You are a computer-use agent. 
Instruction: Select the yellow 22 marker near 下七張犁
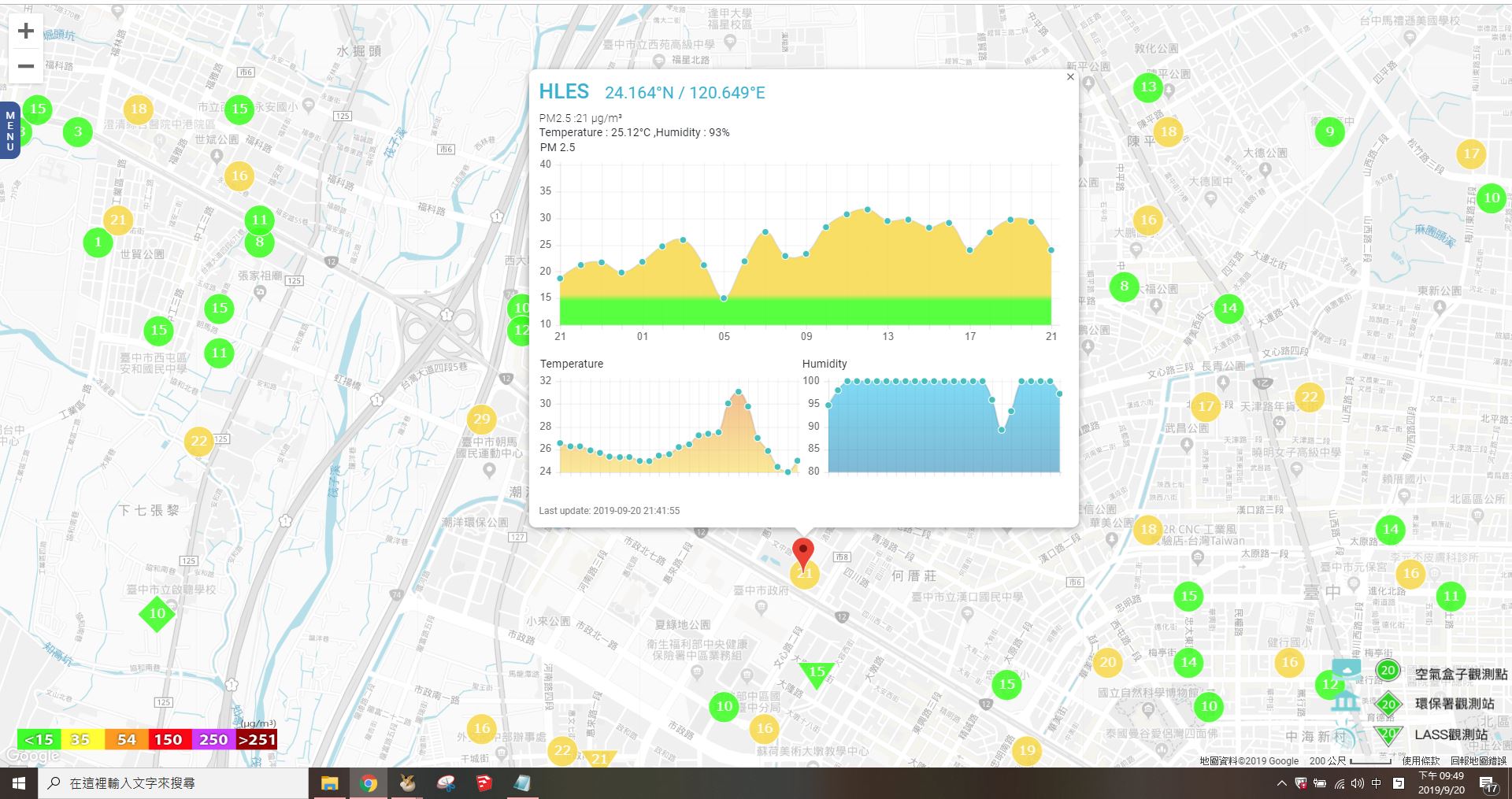tap(198, 441)
